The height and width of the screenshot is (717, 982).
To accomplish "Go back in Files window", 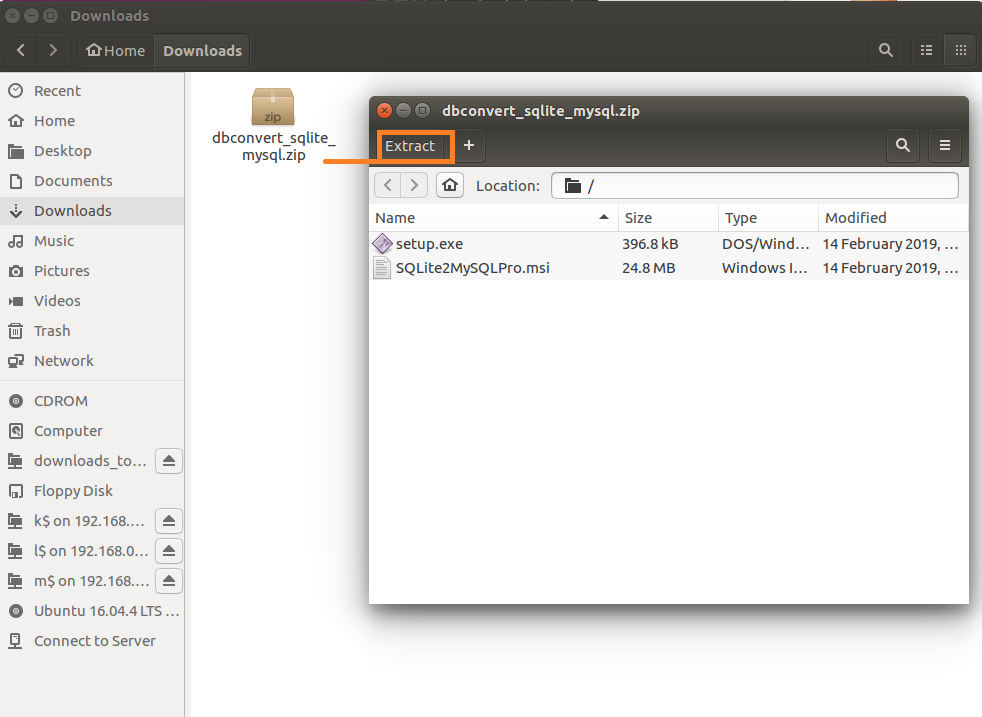I will click(x=21, y=50).
